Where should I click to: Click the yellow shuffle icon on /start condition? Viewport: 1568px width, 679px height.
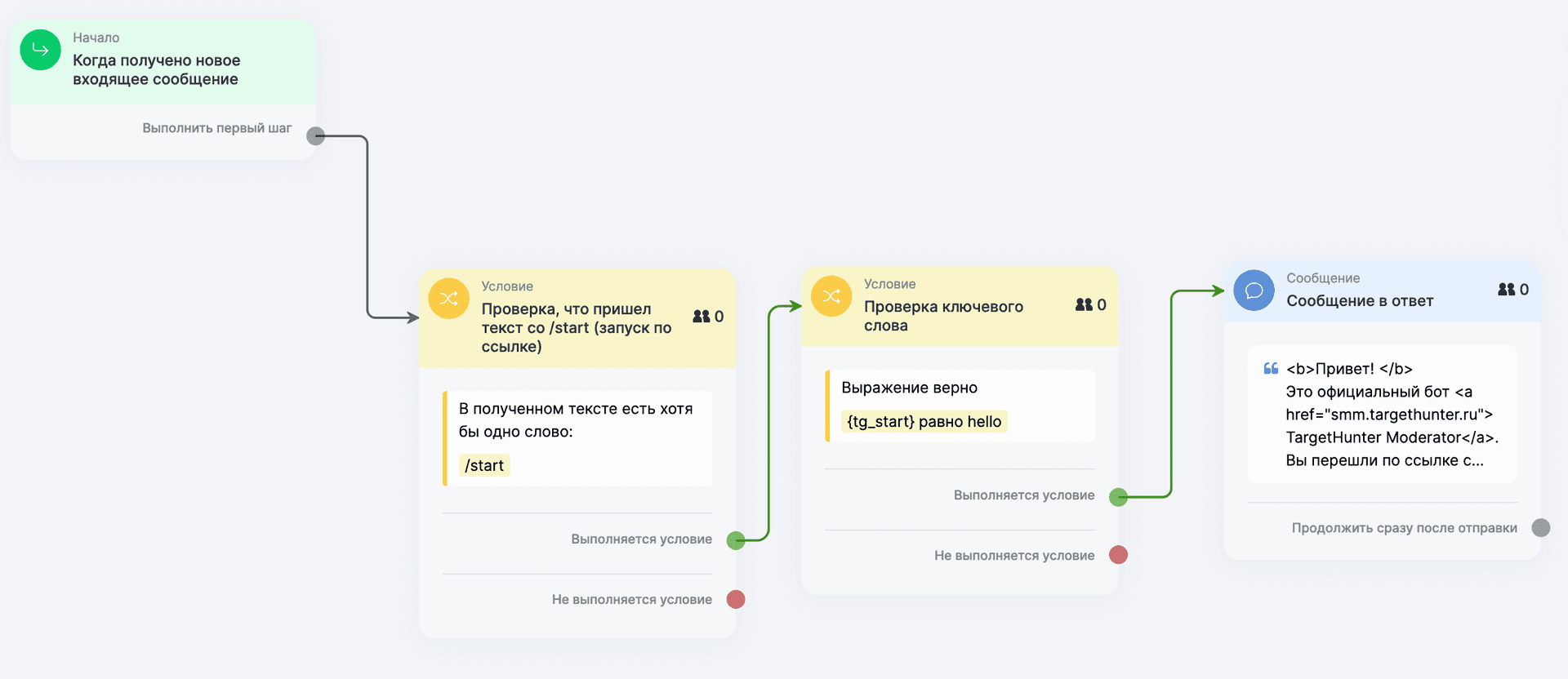(448, 299)
